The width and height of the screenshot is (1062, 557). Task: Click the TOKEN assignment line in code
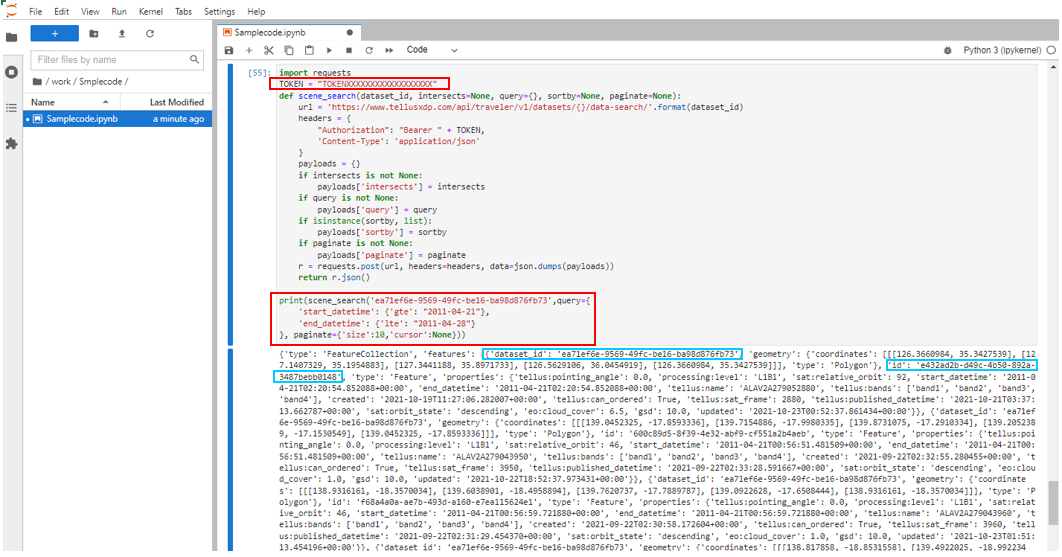358,84
